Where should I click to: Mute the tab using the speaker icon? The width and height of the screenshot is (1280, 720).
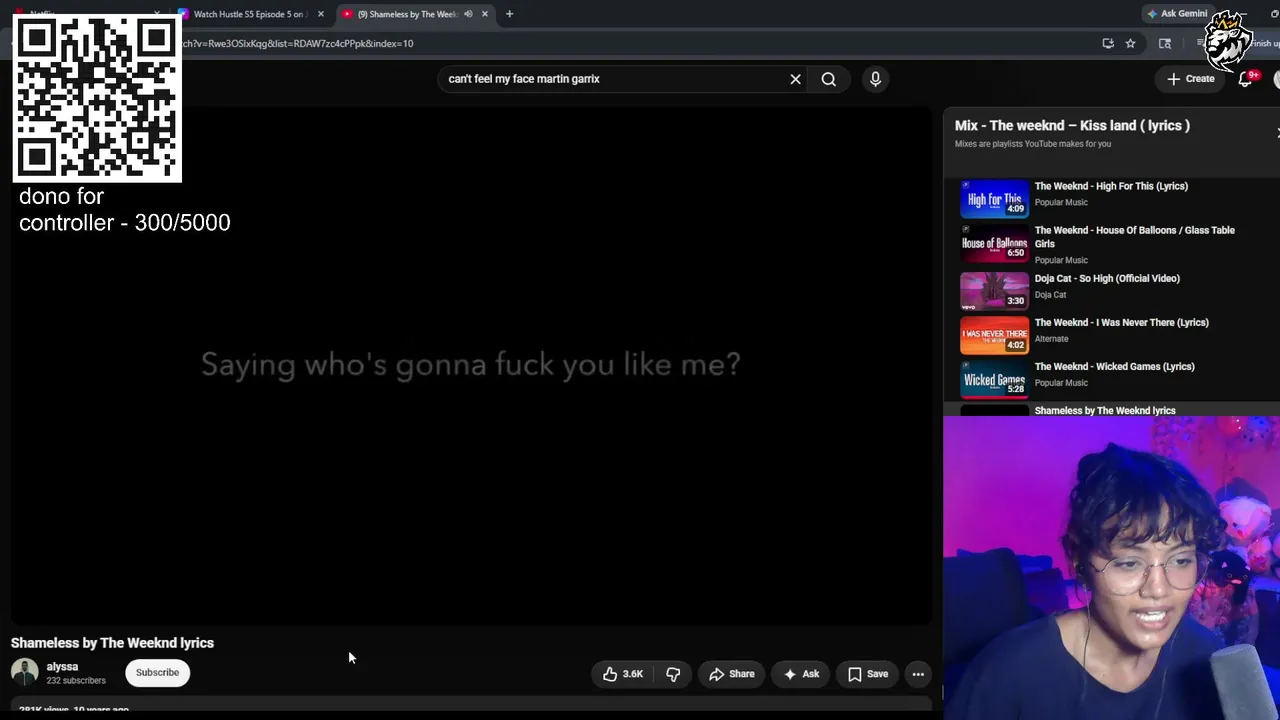pos(468,14)
